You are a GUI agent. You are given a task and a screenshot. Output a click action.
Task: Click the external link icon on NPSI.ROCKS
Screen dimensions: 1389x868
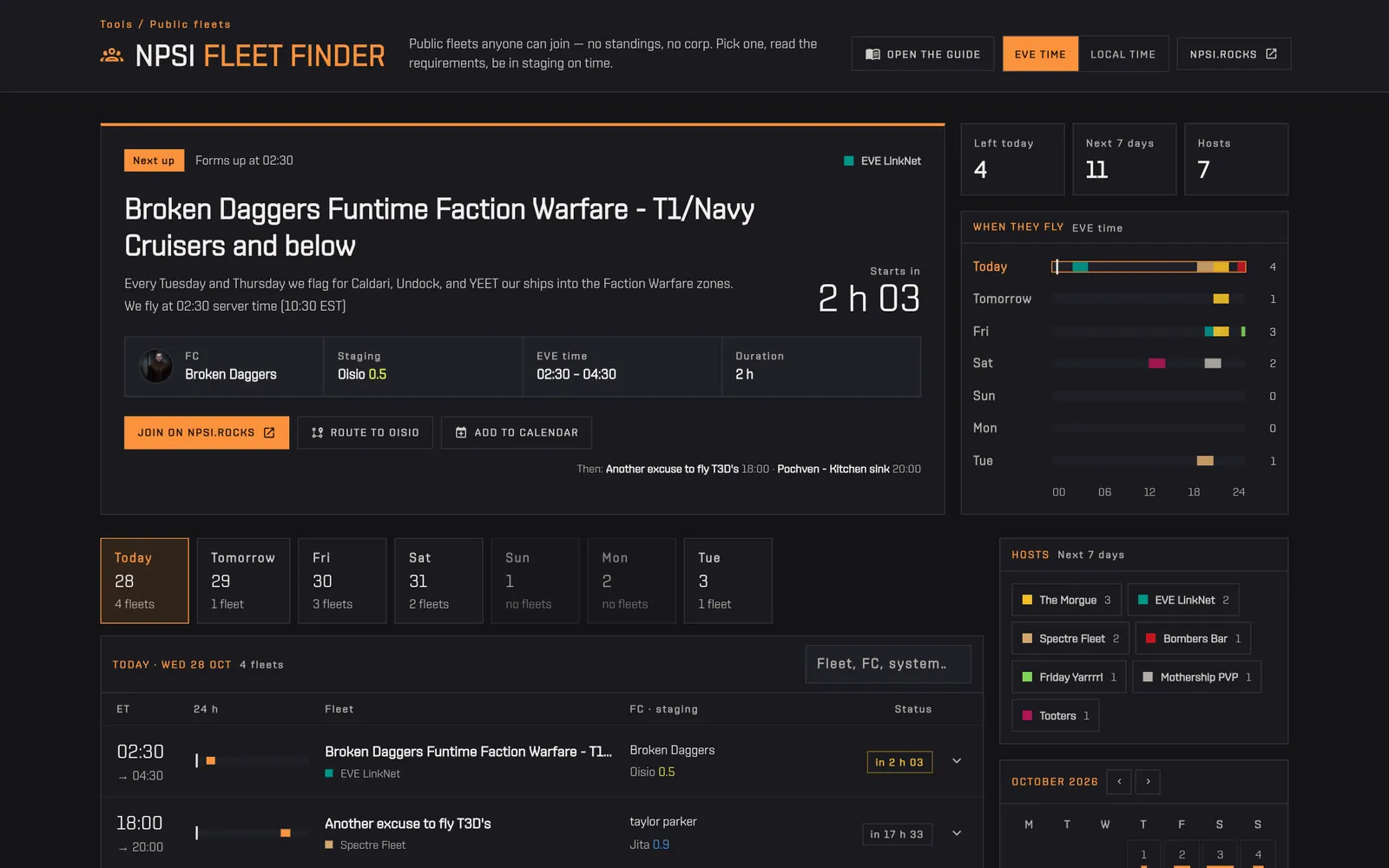pyautogui.click(x=1271, y=54)
